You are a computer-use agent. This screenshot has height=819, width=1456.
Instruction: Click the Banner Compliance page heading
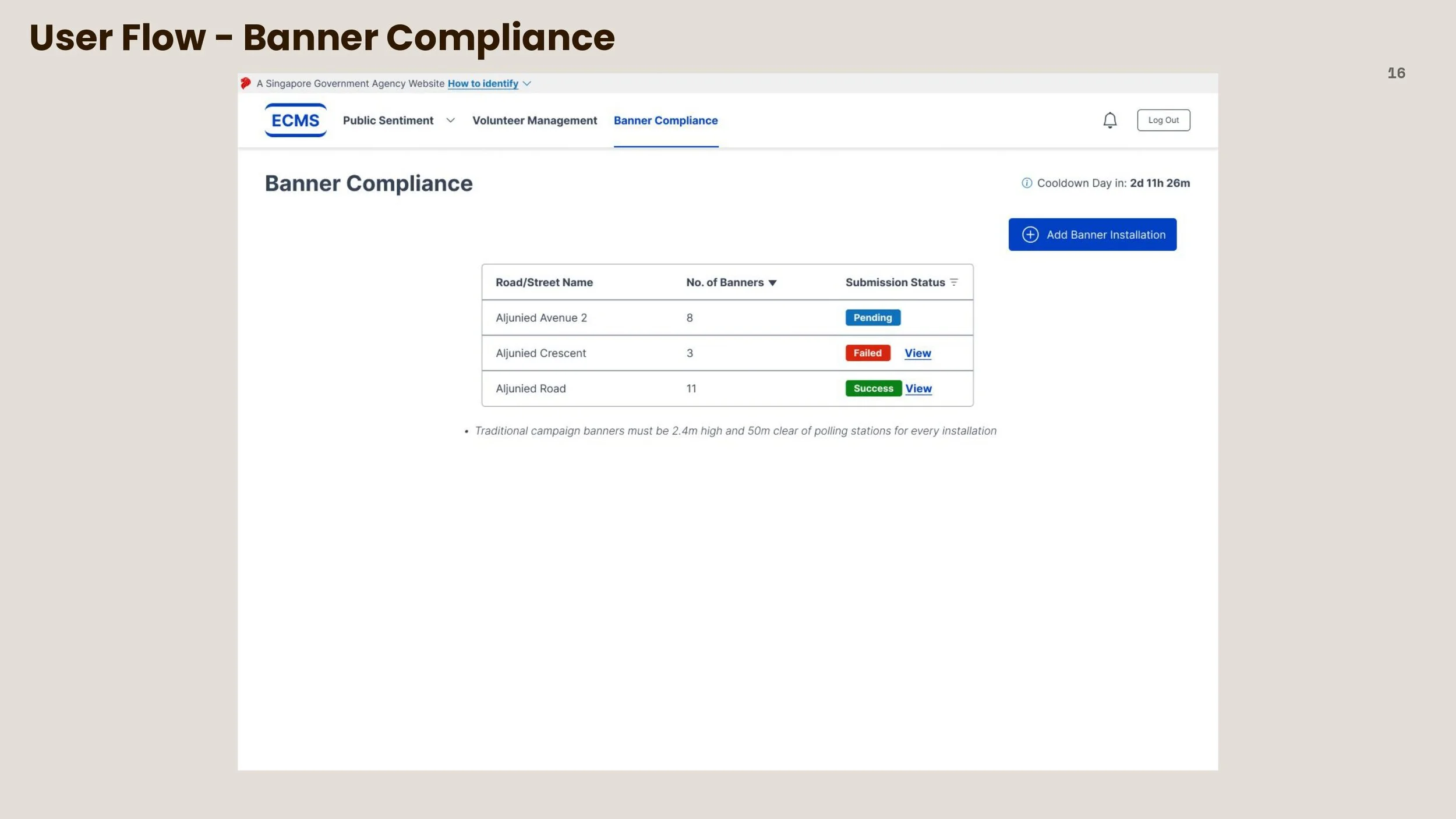coord(369,183)
